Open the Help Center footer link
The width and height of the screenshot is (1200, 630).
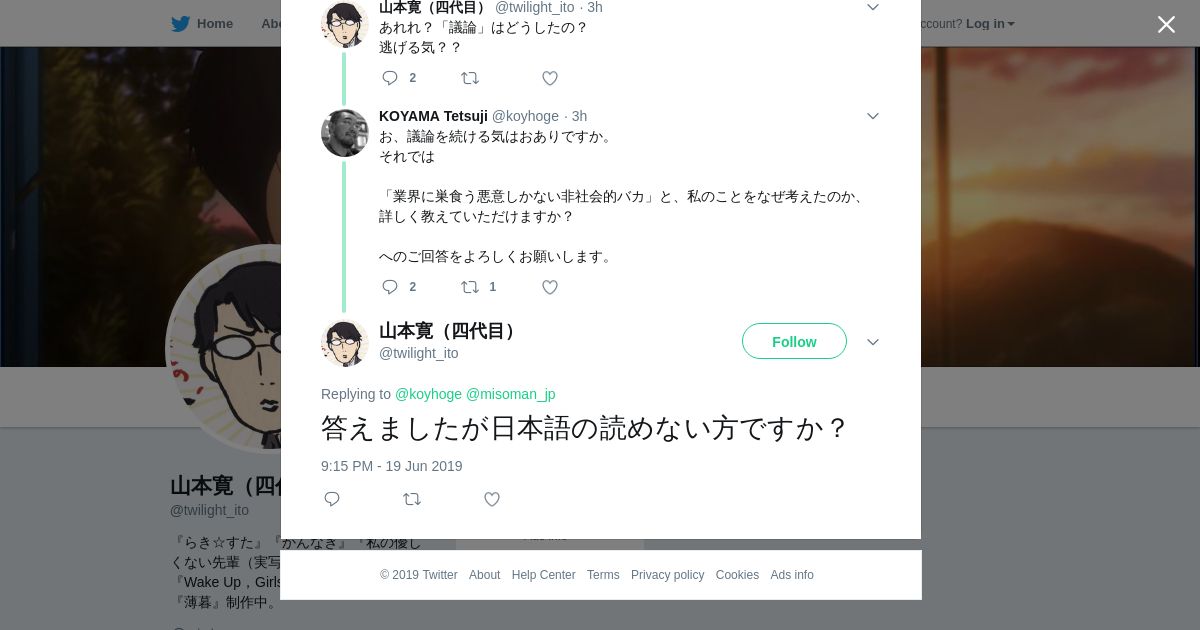point(543,575)
